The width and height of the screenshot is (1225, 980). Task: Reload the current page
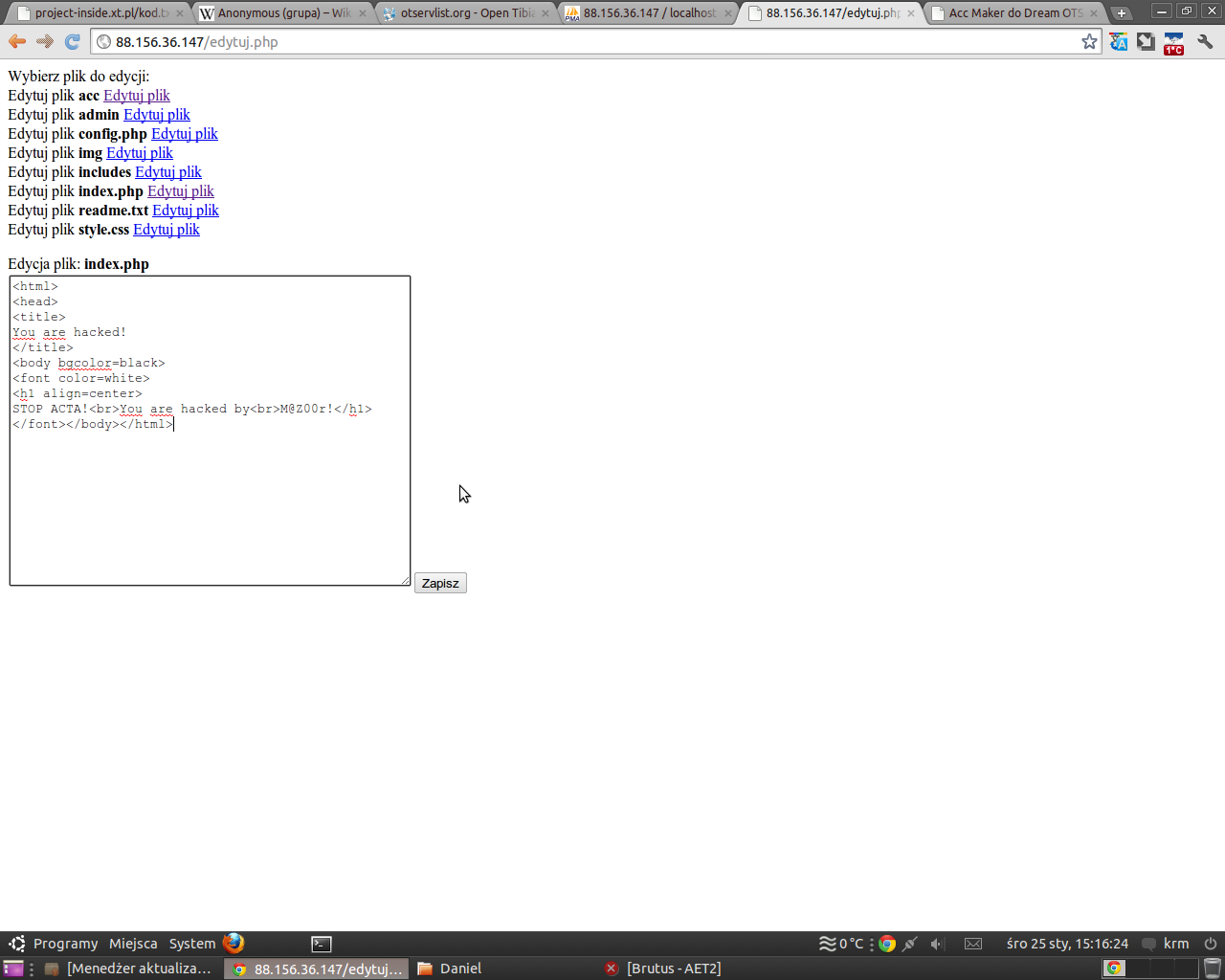pyautogui.click(x=73, y=41)
